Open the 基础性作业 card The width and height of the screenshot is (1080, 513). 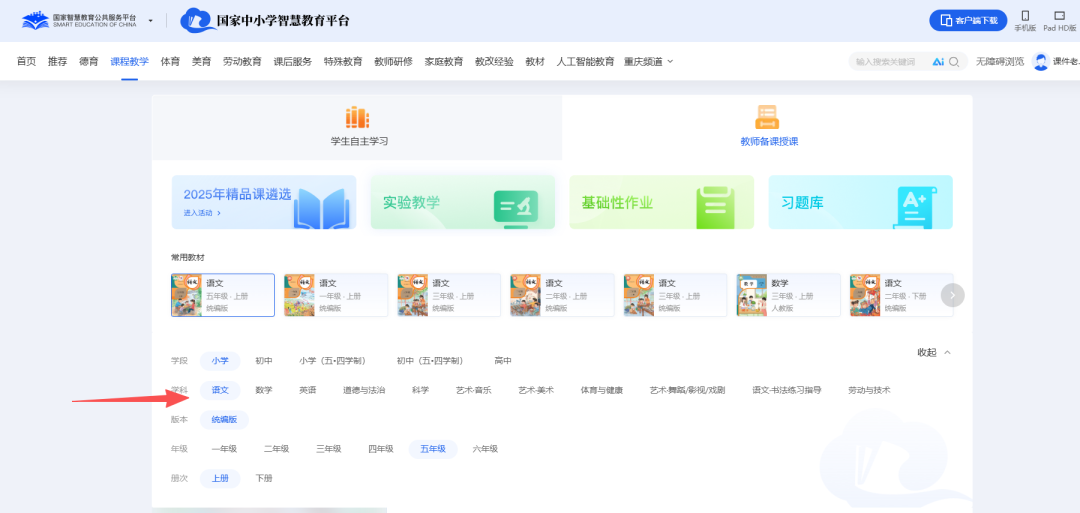coord(662,202)
